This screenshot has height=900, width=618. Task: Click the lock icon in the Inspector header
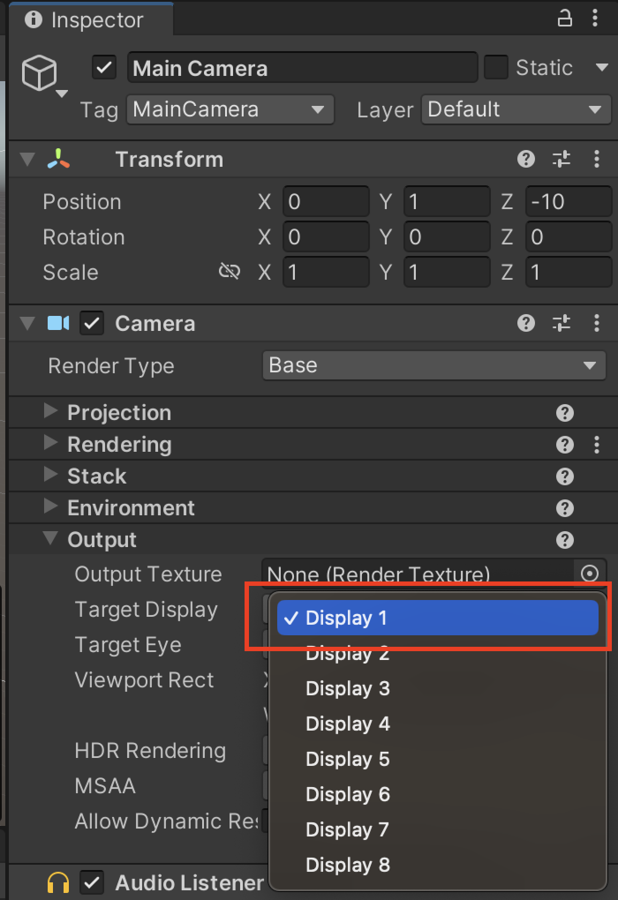(564, 17)
